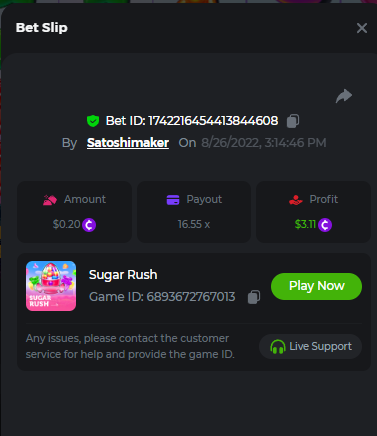Click the purple coin icon beside $3.11 profit
The width and height of the screenshot is (377, 436).
click(325, 225)
